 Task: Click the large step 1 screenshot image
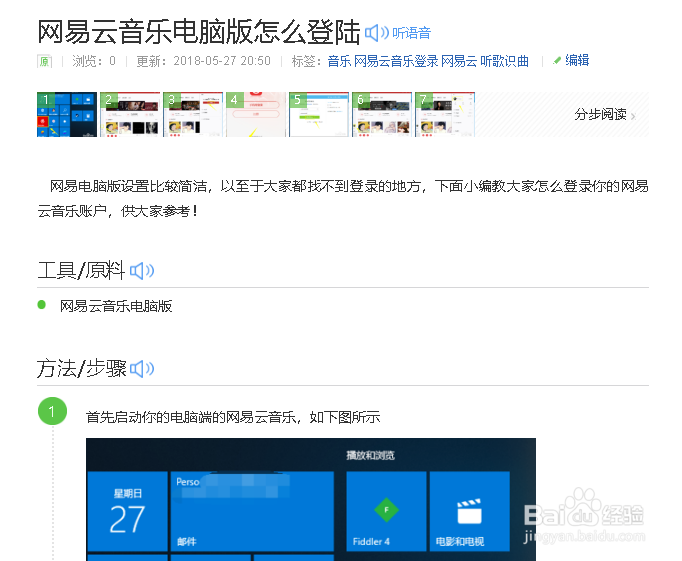311,499
